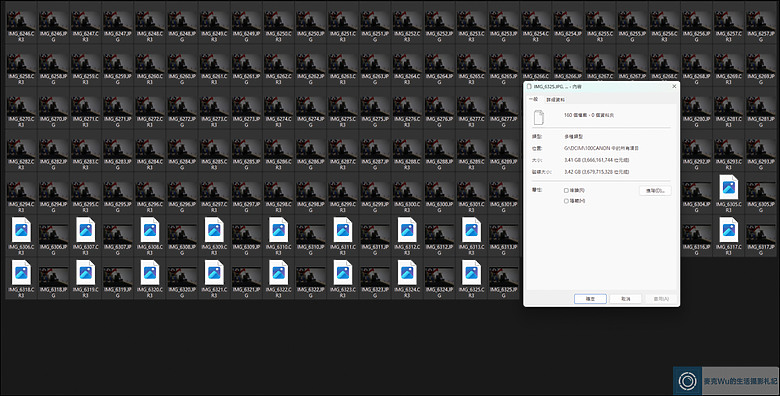The width and height of the screenshot is (780, 396).
Task: Select the IMG_6305.JPG thumbnail
Action: click(761, 192)
